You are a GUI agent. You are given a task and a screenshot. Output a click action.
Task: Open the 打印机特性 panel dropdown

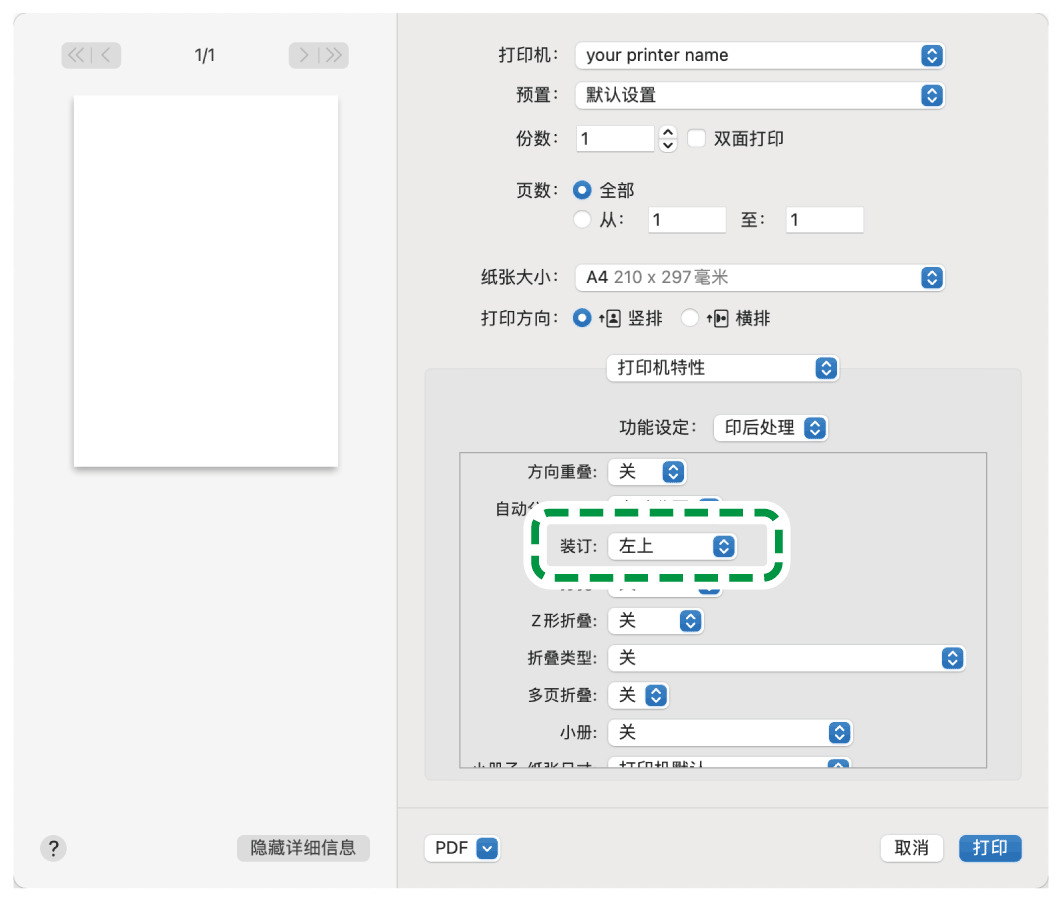722,368
